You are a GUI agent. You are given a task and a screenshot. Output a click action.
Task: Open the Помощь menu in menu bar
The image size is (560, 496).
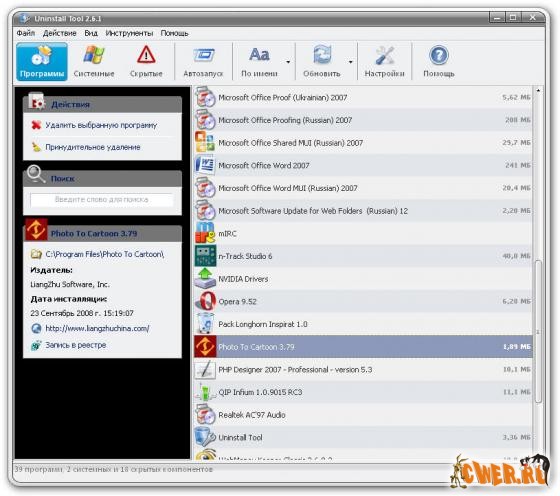pos(174,33)
